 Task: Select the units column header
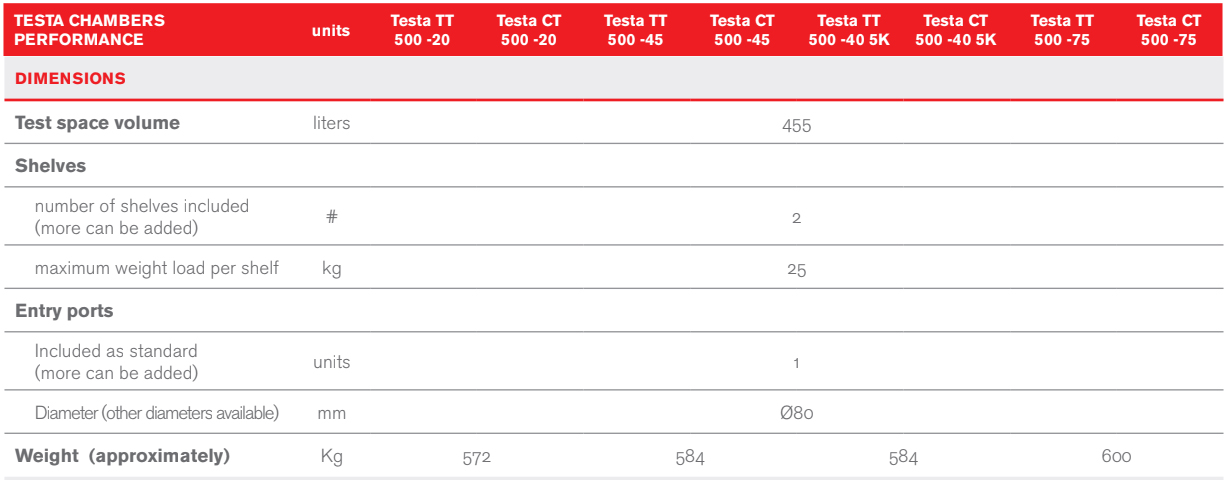point(331,30)
